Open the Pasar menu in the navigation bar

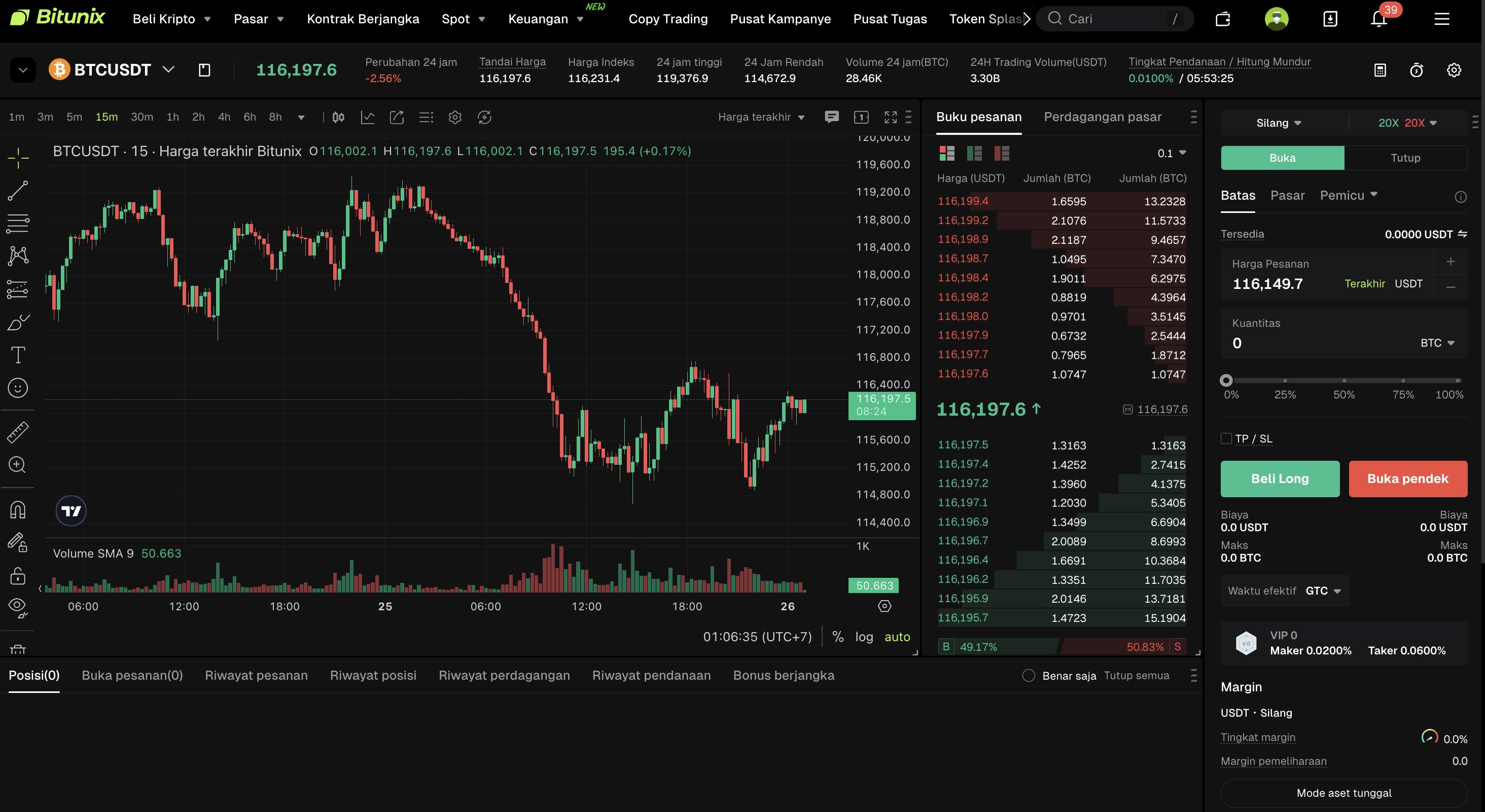tap(258, 18)
